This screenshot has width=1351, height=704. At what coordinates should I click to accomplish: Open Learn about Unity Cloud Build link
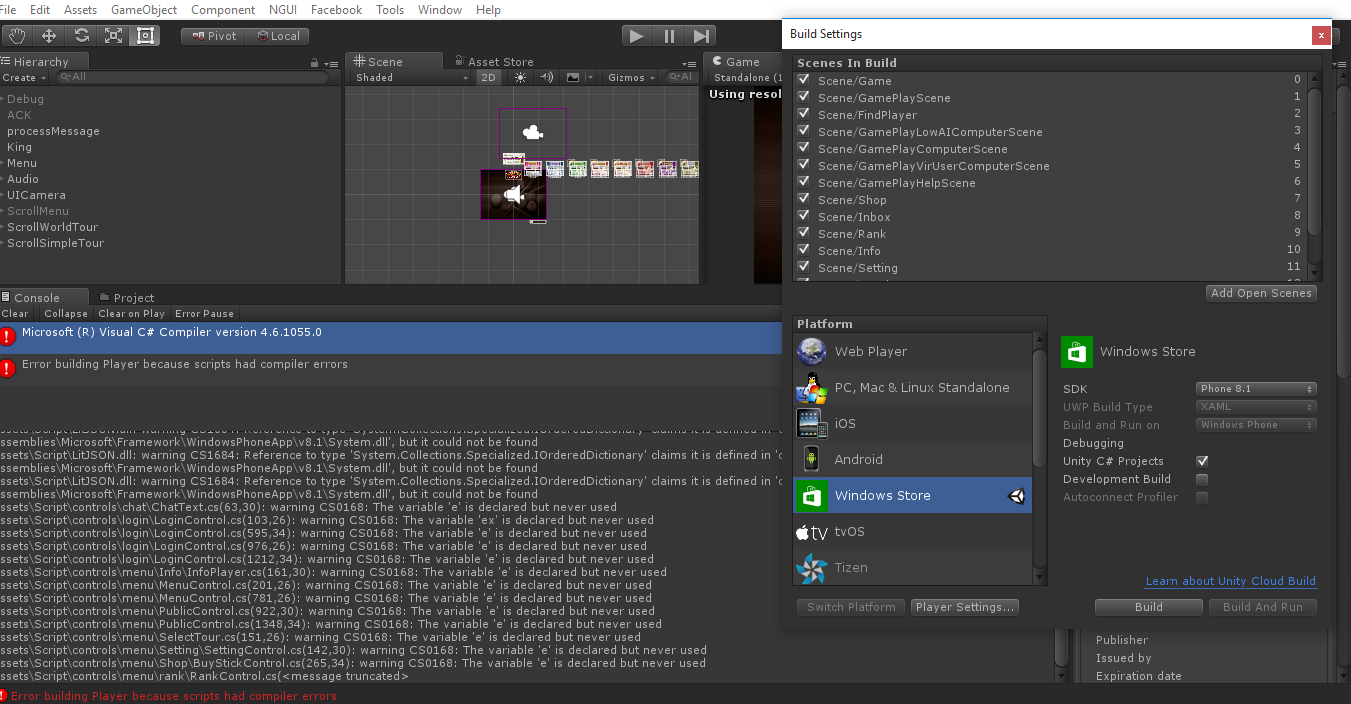[1230, 581]
